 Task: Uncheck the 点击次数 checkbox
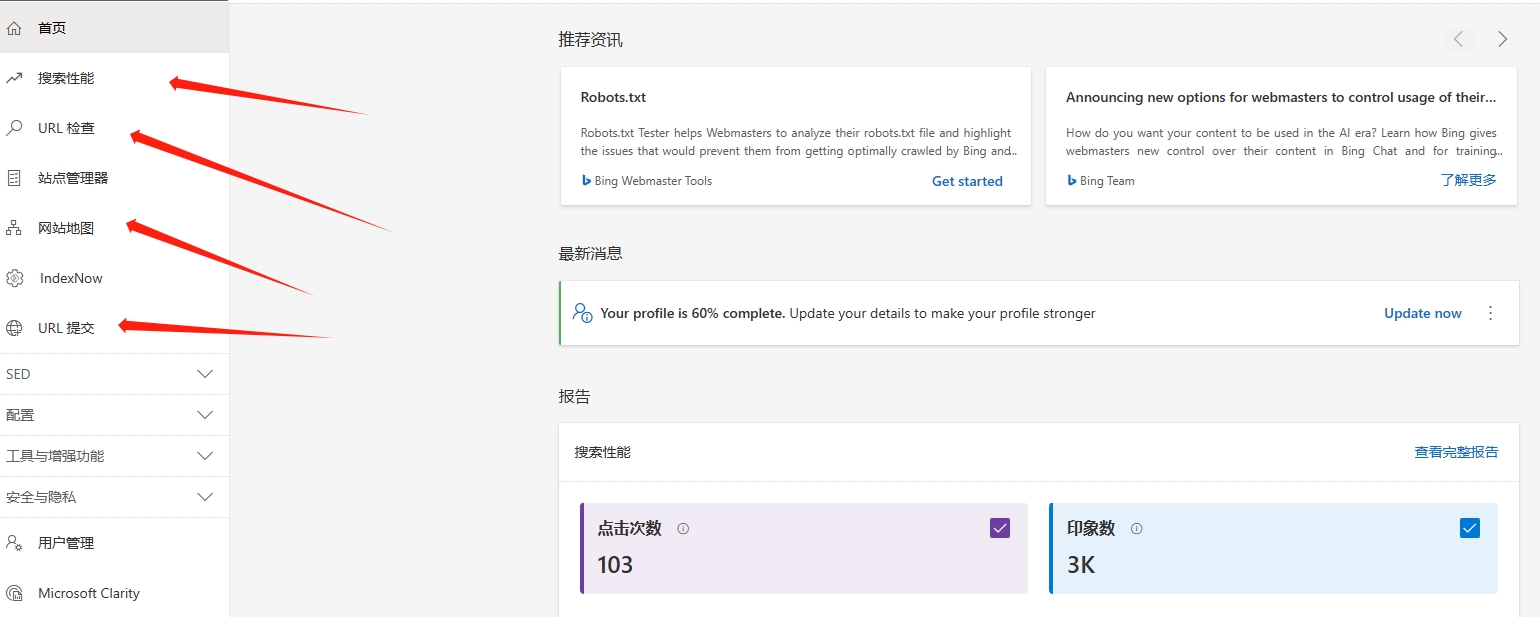click(x=1000, y=528)
